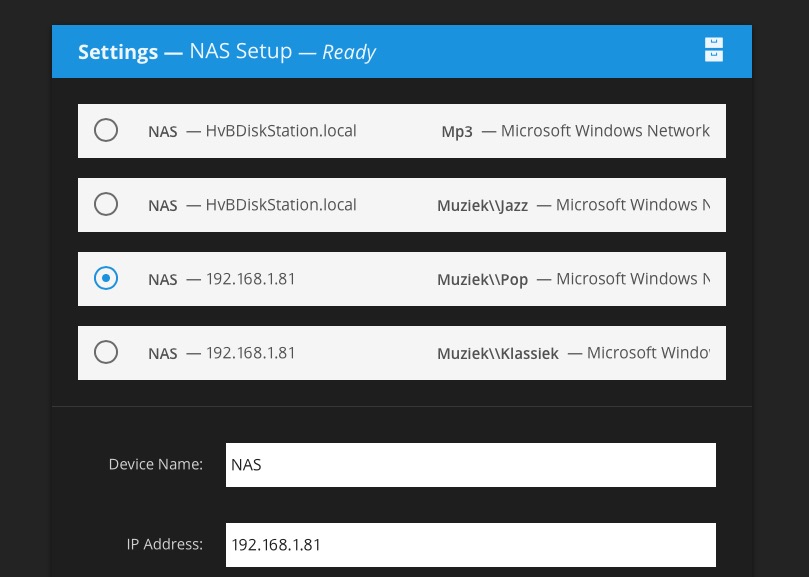Click the Ready status text in header
Screen dimensions: 809x577
pyautogui.click(x=349, y=52)
